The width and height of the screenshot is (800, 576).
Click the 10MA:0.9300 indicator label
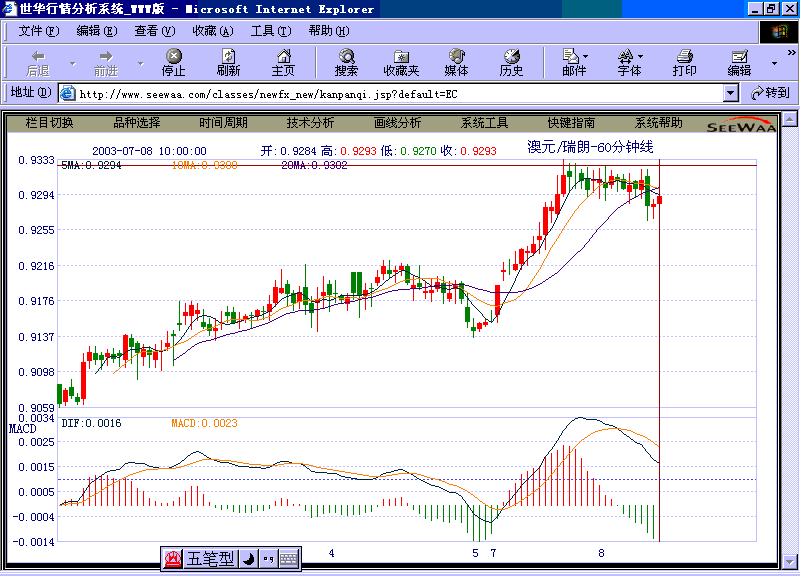pyautogui.click(x=205, y=165)
